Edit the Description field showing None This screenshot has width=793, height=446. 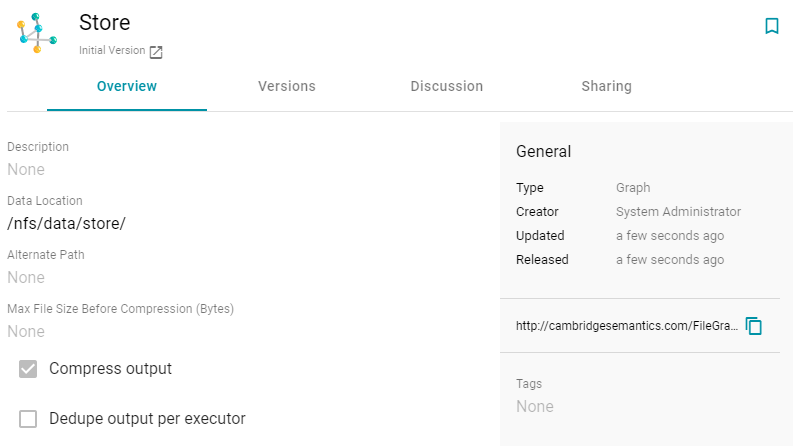(x=26, y=169)
